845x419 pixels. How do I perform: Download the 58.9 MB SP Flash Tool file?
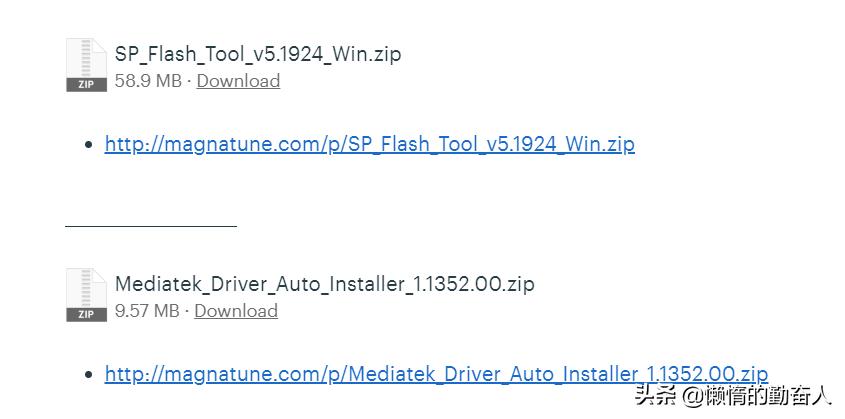click(238, 81)
